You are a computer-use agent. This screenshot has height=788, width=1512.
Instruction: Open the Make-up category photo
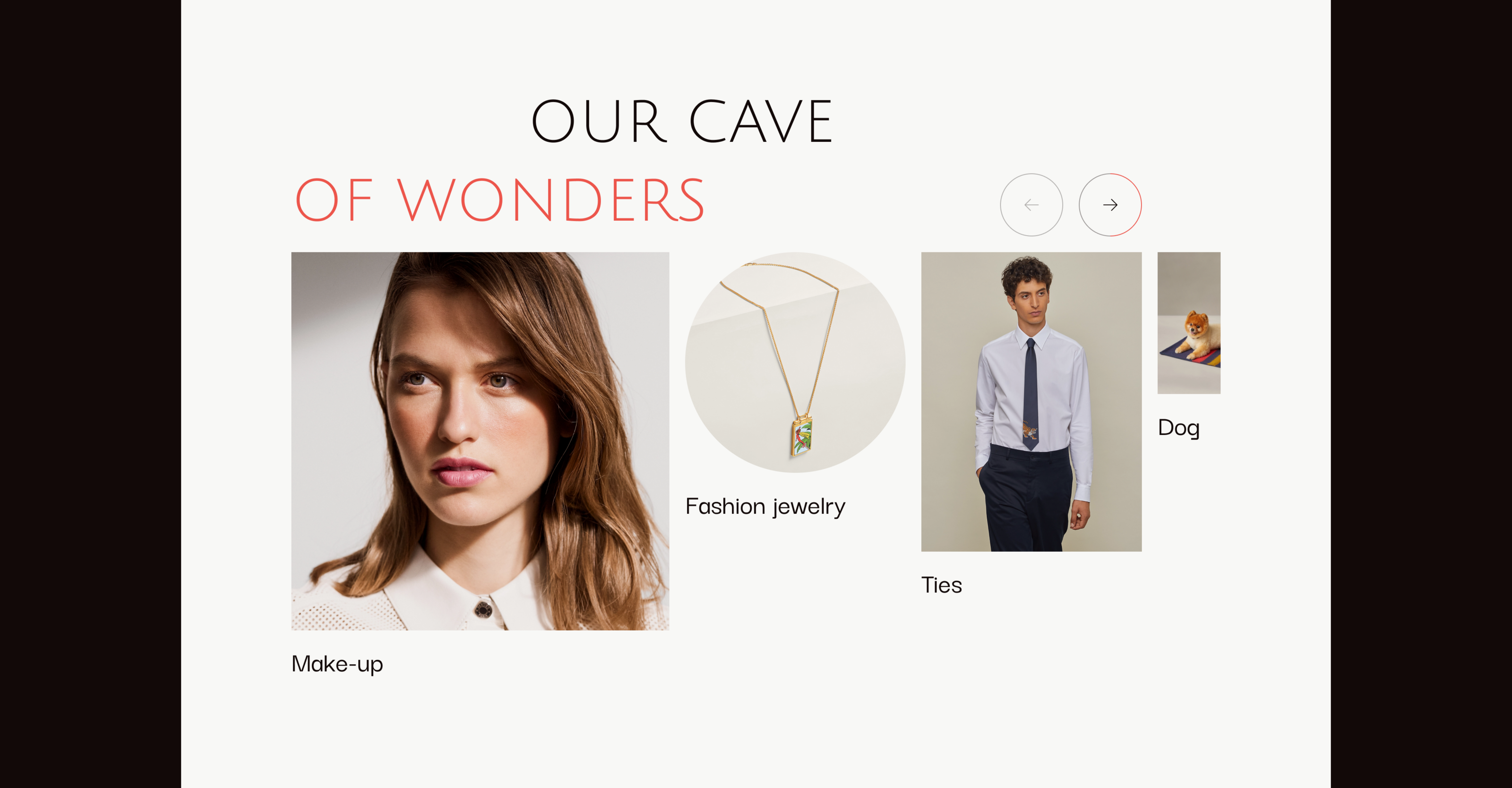coord(480,441)
